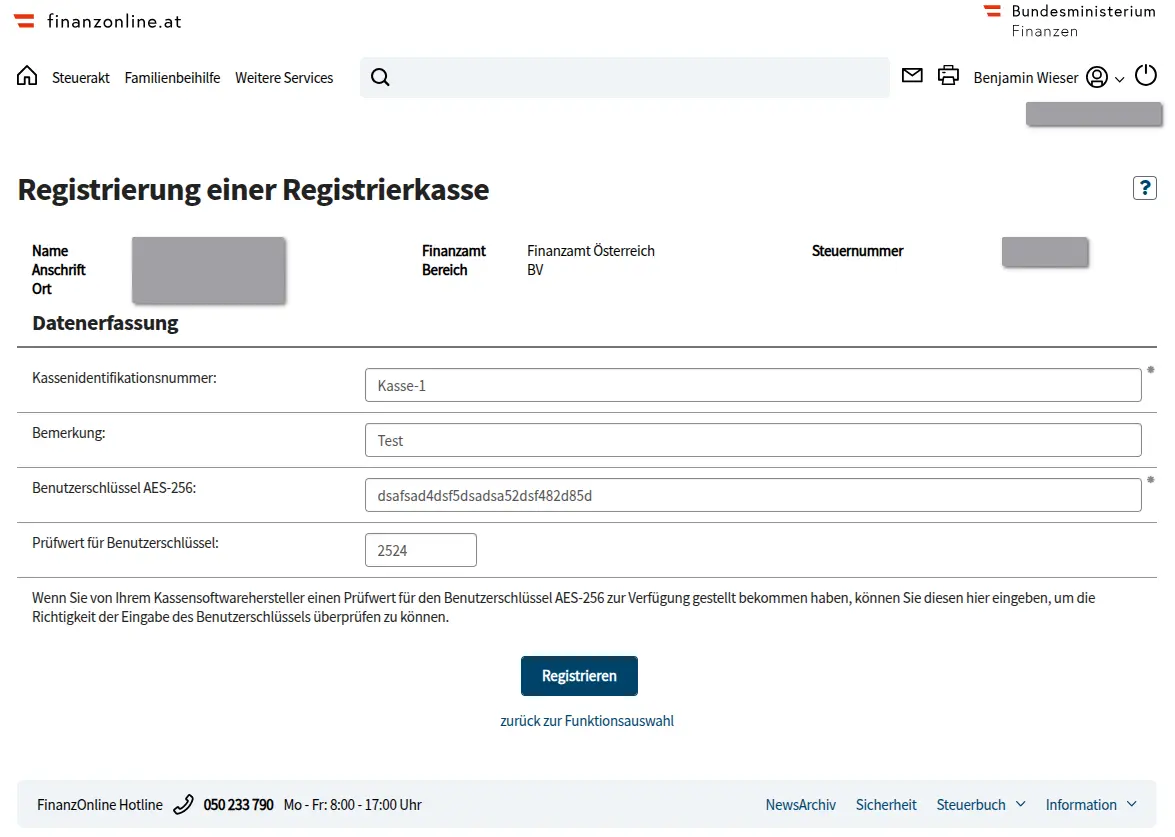
Task: Click the Bundesministerium Finanzen logo
Action: [1068, 20]
